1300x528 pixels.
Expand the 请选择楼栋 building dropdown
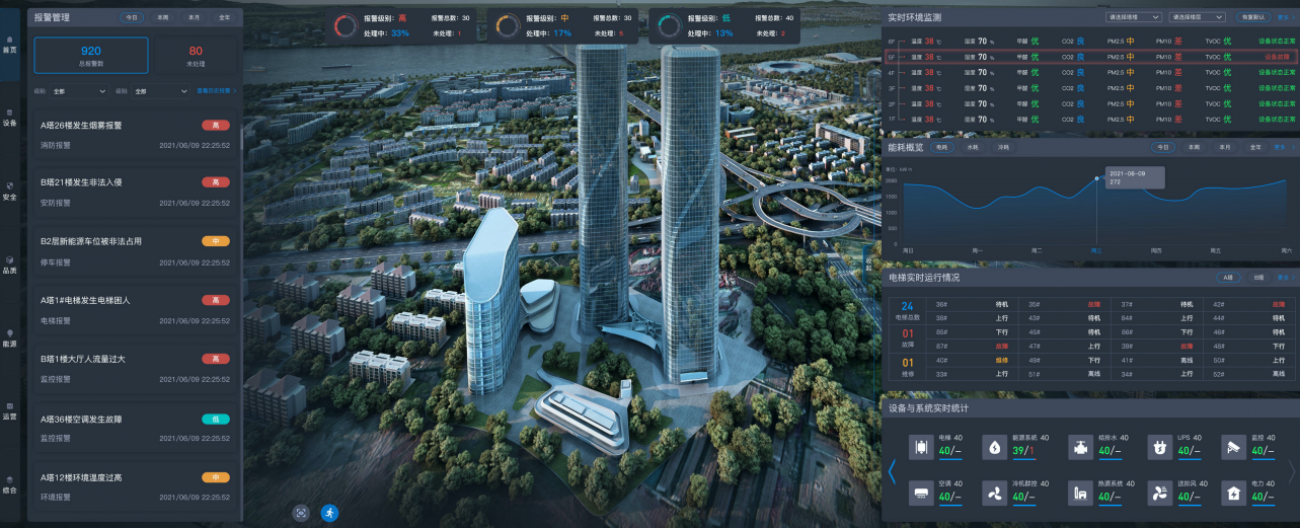(1132, 17)
